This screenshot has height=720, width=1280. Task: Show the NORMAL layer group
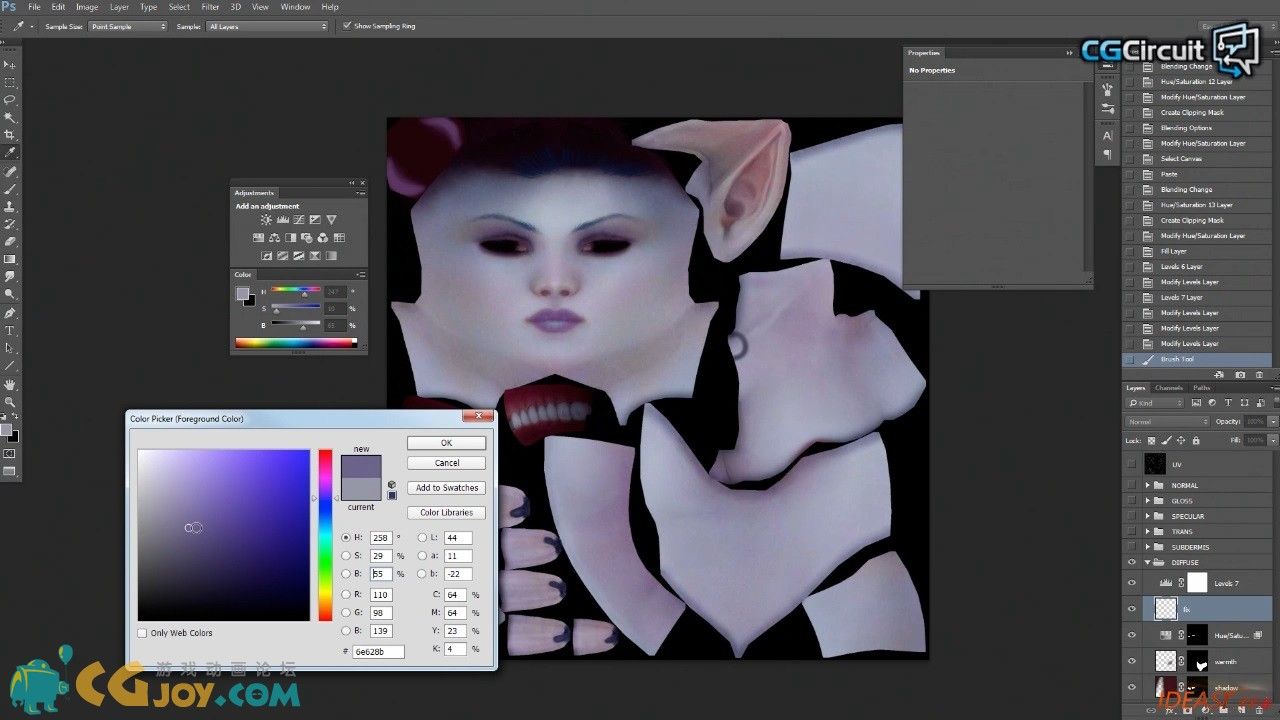[1132, 485]
